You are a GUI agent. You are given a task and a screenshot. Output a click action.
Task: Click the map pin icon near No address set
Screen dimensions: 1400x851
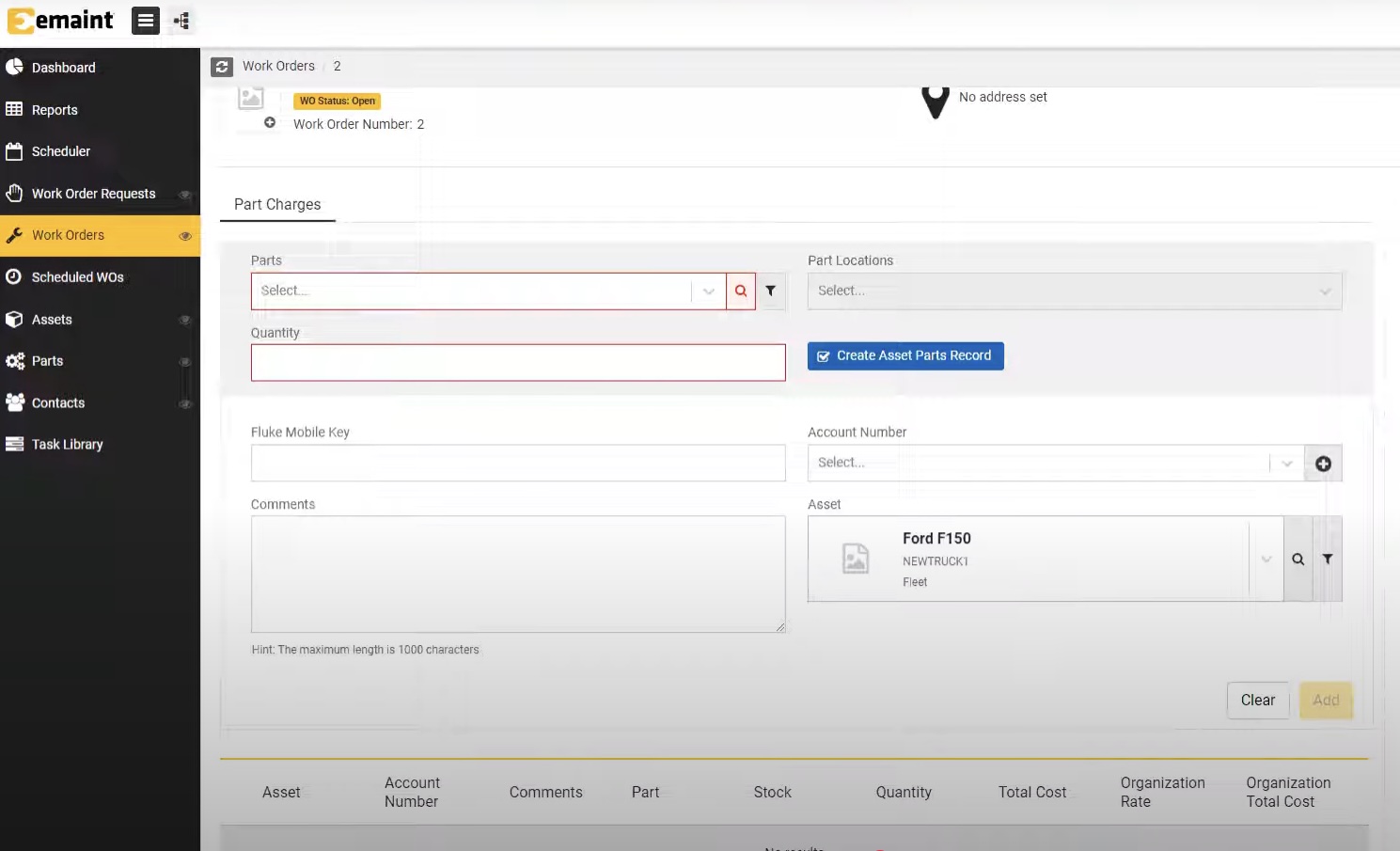pos(935,102)
